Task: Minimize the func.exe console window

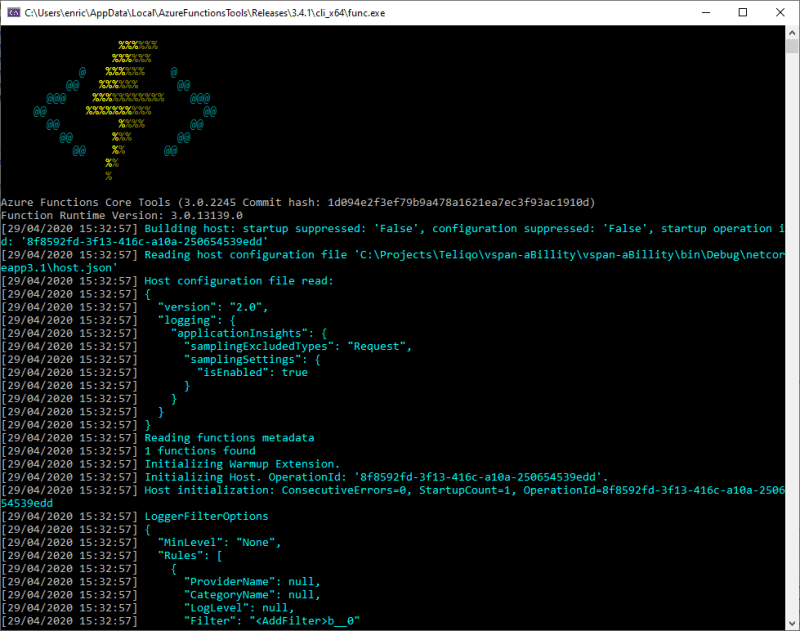Action: pyautogui.click(x=706, y=13)
